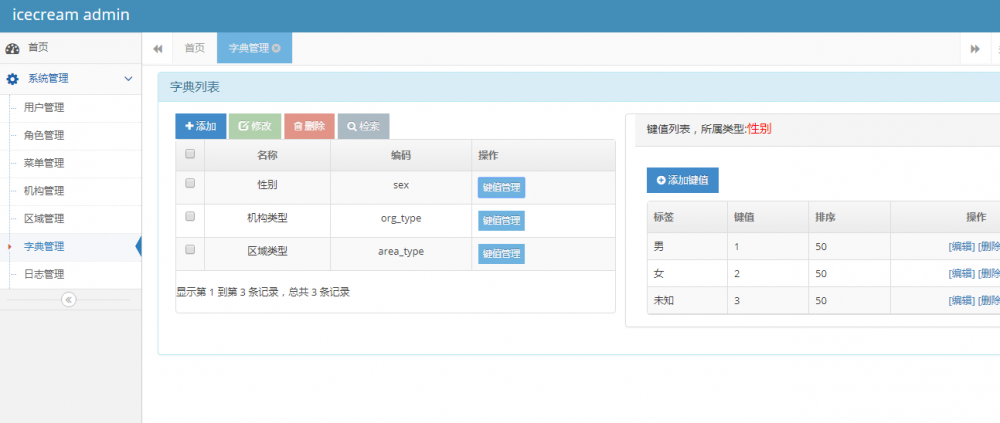Click the icecream admin title

pyautogui.click(x=71, y=15)
